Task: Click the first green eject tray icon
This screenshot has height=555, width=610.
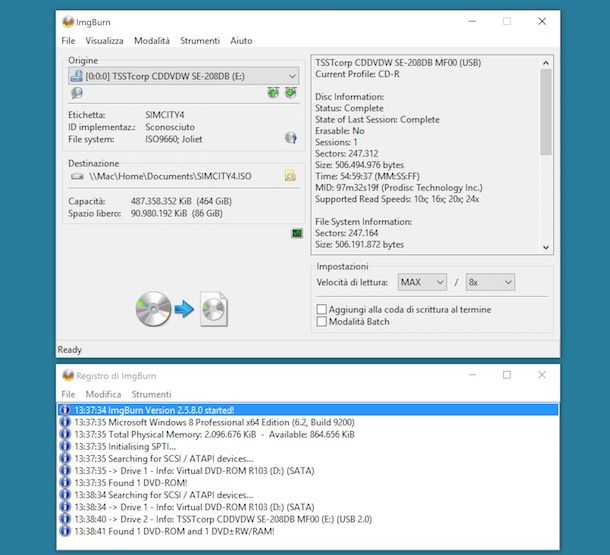Action: (x=273, y=93)
